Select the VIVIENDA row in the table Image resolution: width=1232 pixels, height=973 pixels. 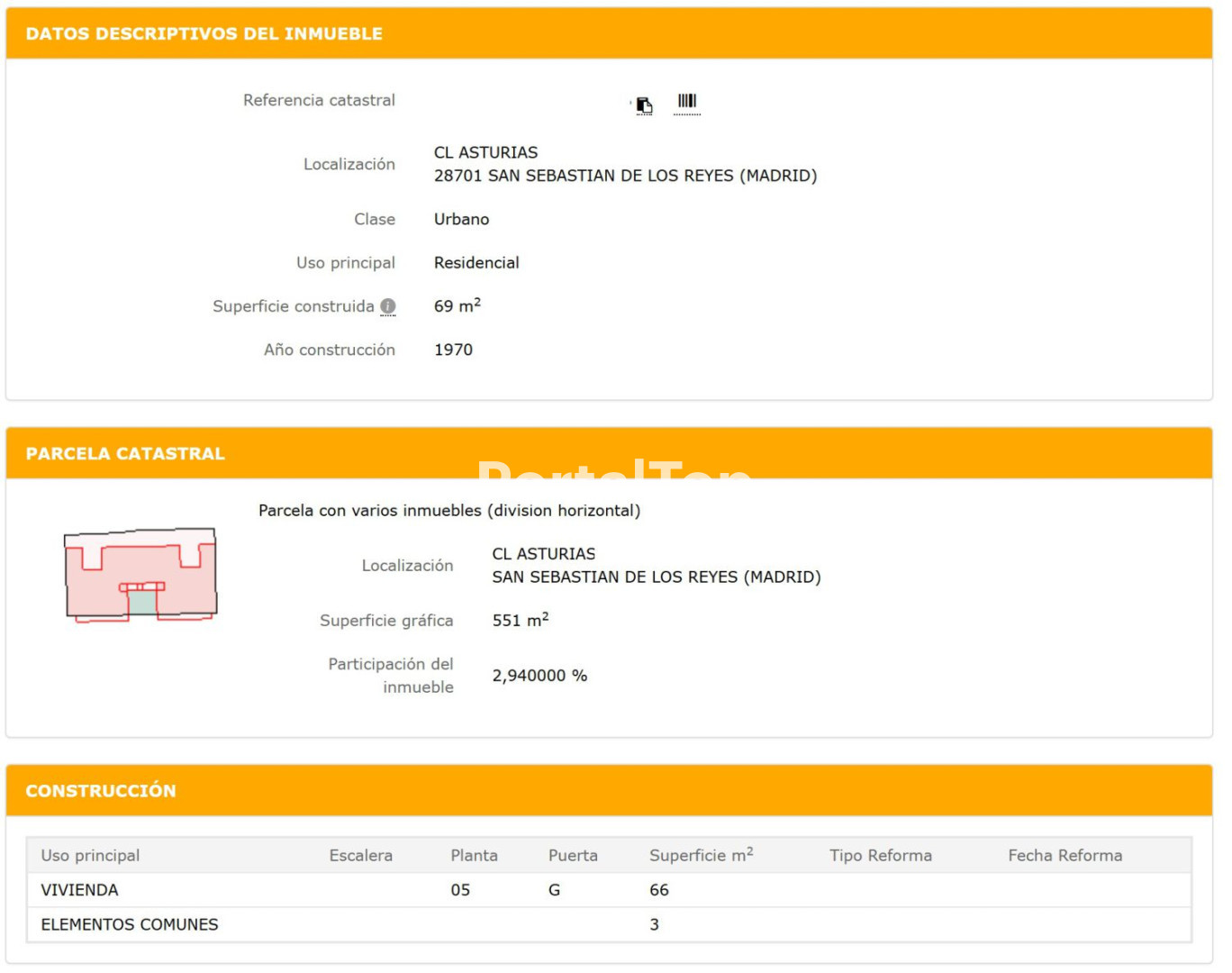pyautogui.click(x=79, y=890)
